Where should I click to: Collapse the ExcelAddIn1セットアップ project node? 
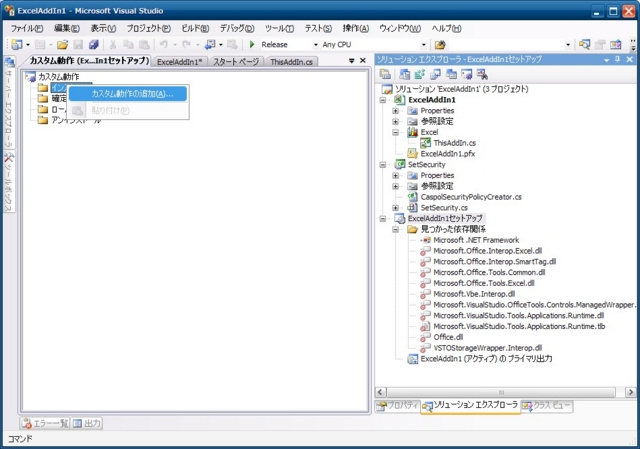[383, 219]
